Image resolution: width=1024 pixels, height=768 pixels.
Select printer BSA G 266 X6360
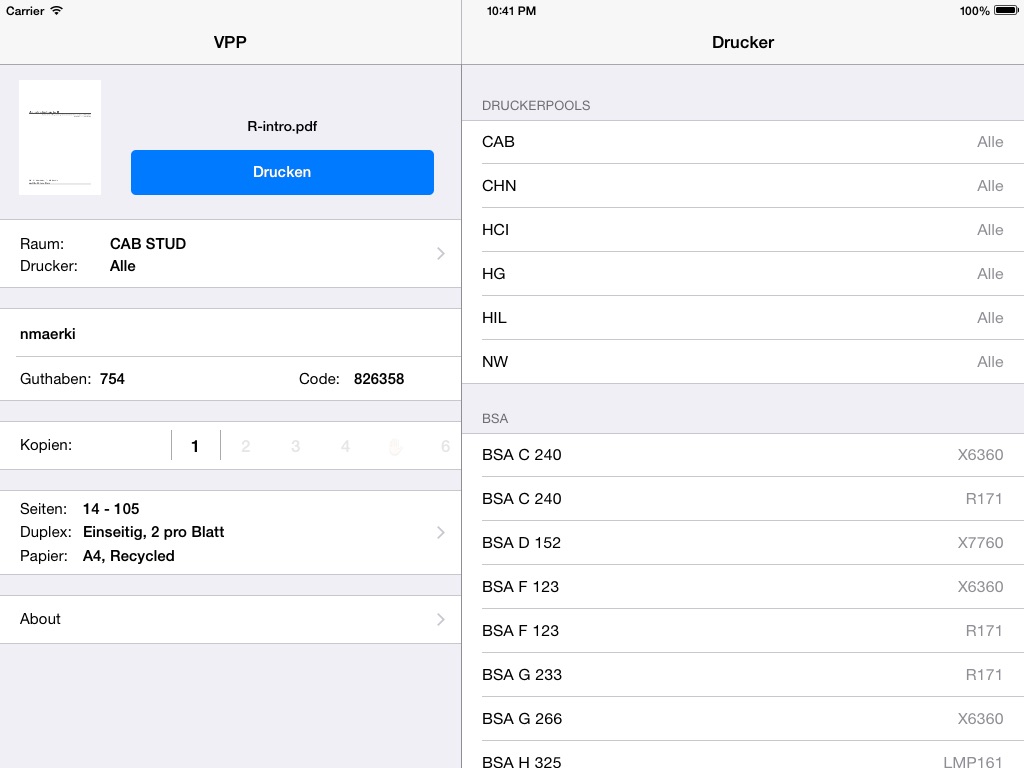tap(743, 718)
